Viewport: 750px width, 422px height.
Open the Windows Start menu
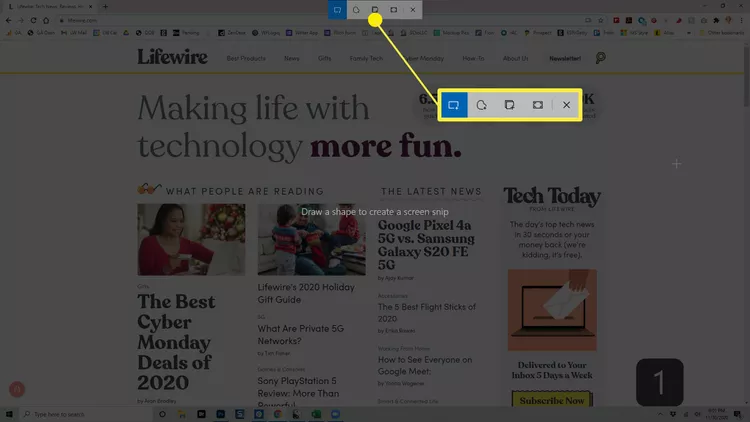[9, 414]
